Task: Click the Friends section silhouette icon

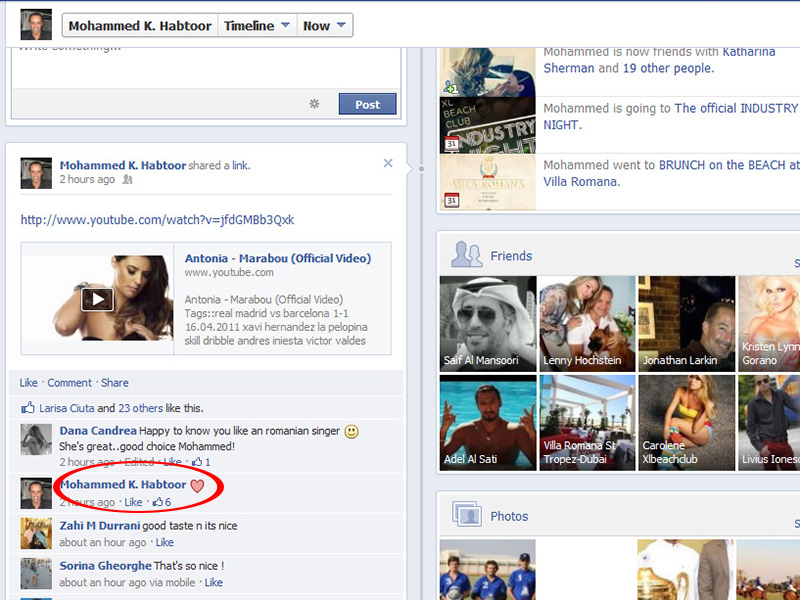Action: click(x=466, y=255)
